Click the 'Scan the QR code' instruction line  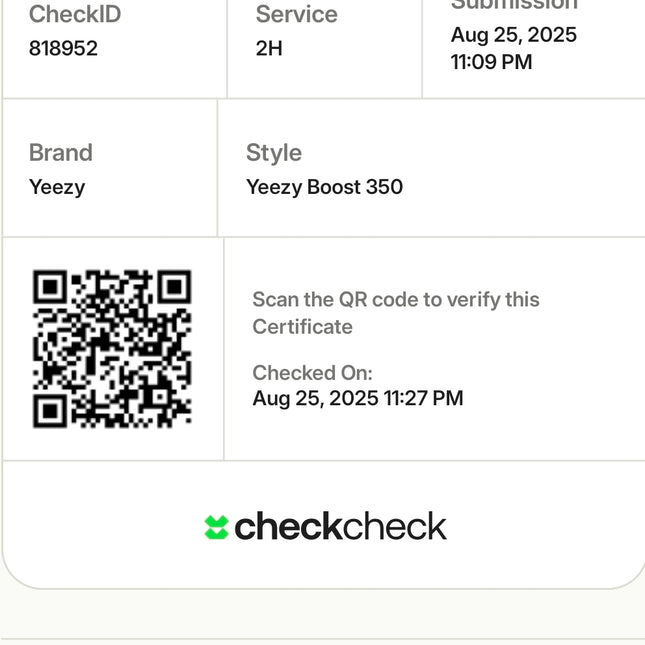click(395, 300)
